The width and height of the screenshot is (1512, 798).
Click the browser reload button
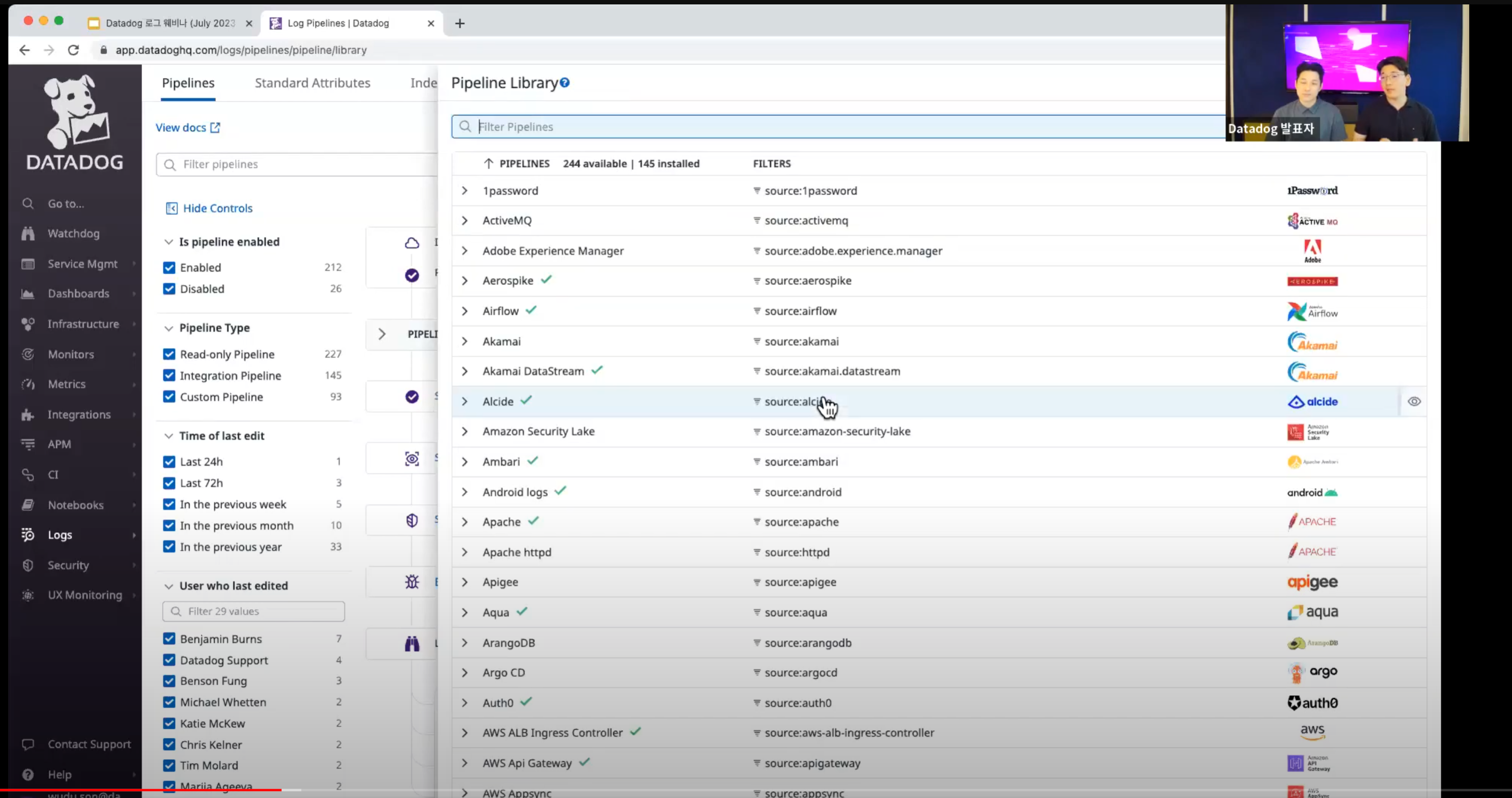(73, 50)
